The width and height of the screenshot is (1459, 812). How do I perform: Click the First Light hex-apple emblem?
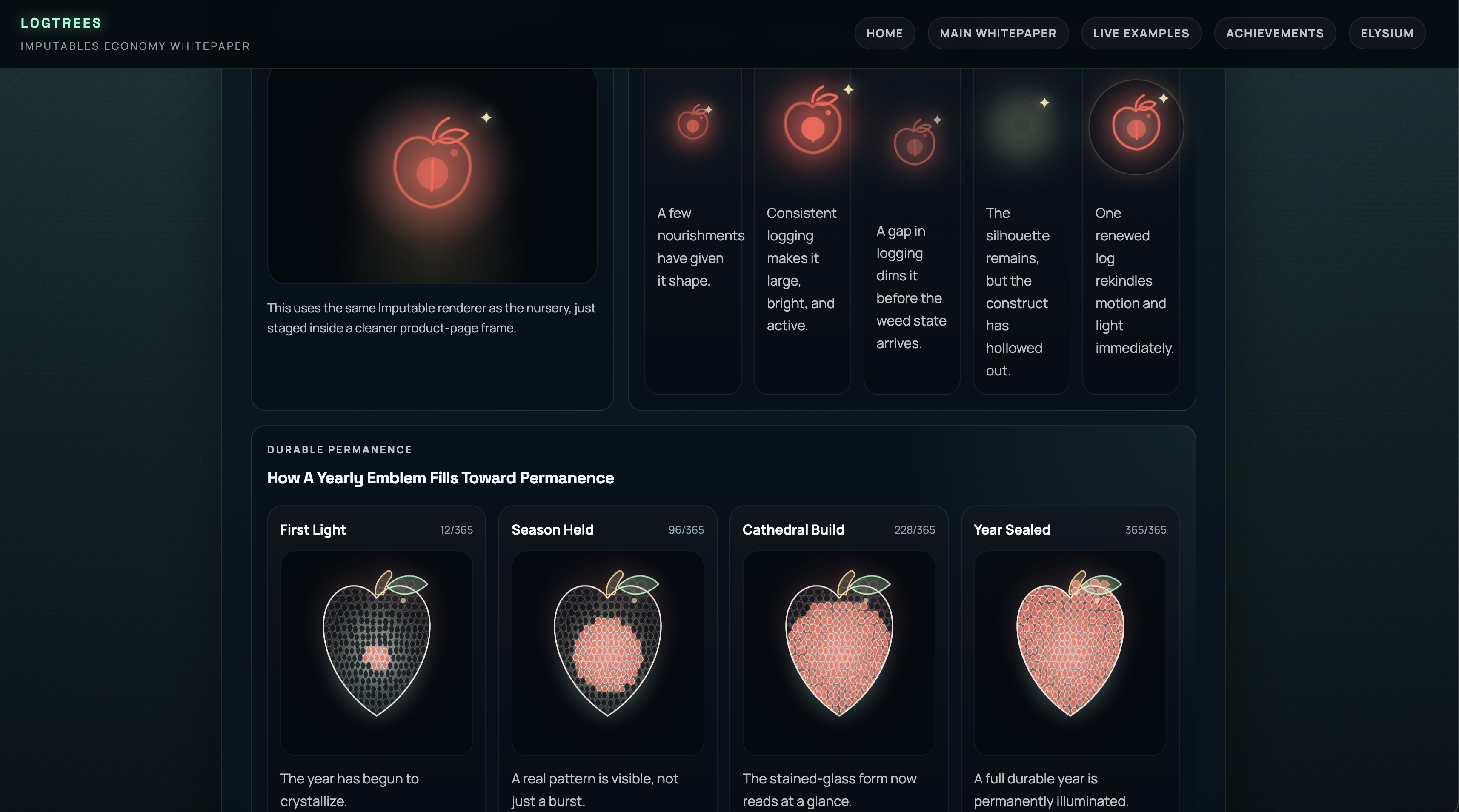(x=377, y=643)
